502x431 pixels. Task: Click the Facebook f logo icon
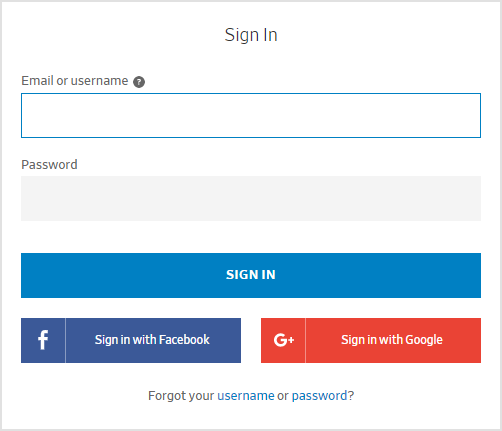[x=43, y=340]
